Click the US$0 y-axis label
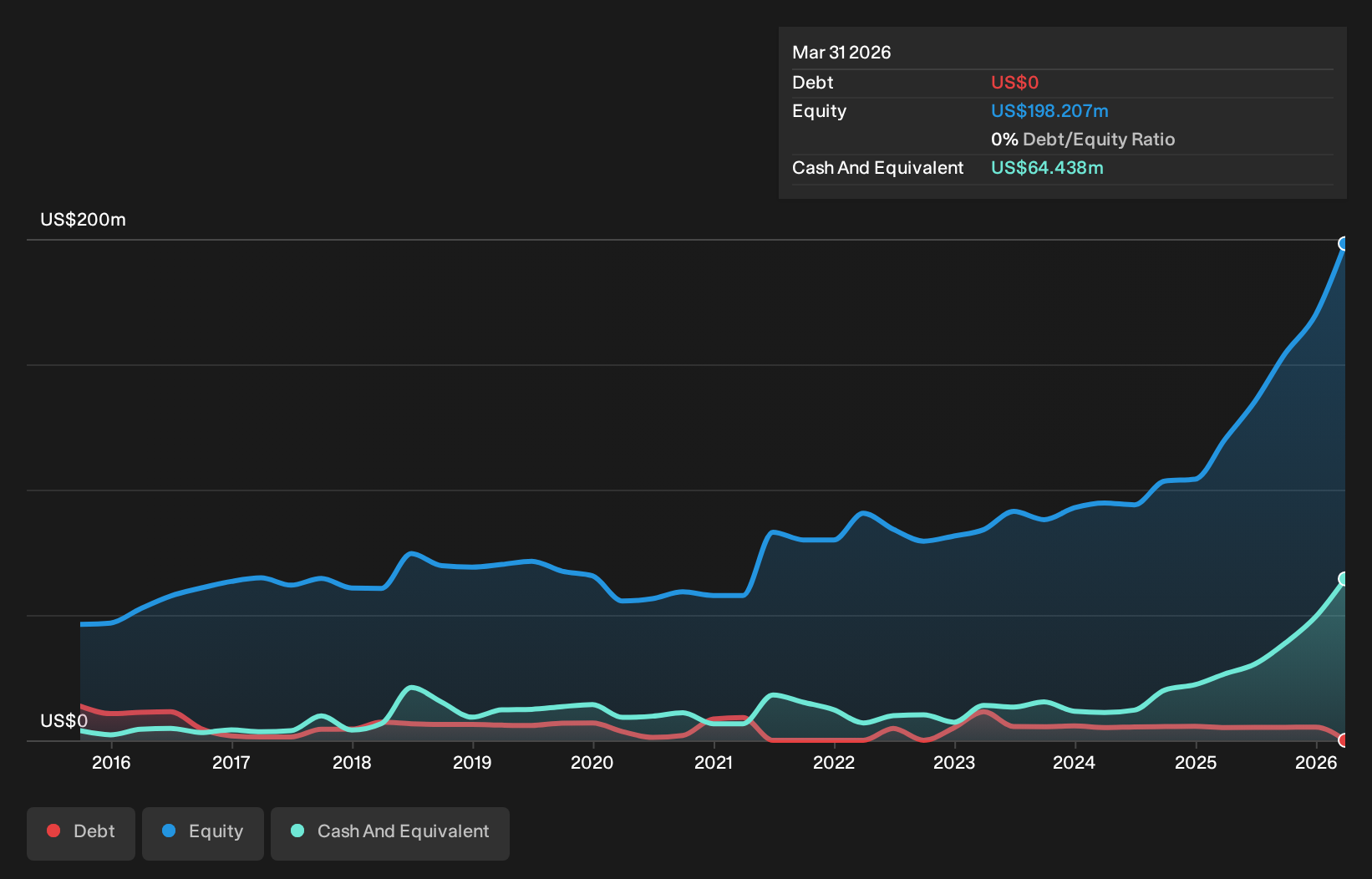The width and height of the screenshot is (1372, 879). pos(64,721)
